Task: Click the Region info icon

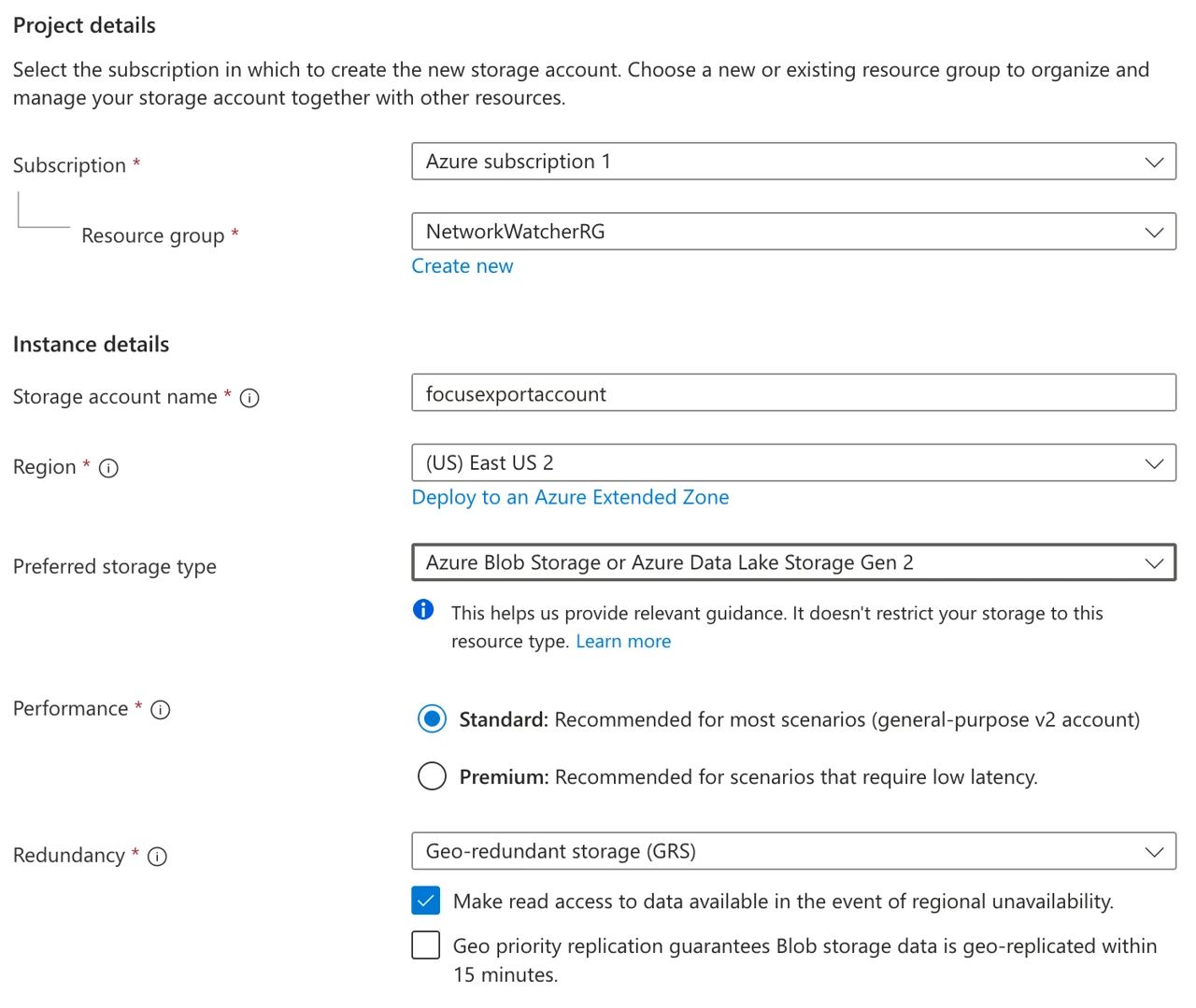Action: click(x=108, y=468)
